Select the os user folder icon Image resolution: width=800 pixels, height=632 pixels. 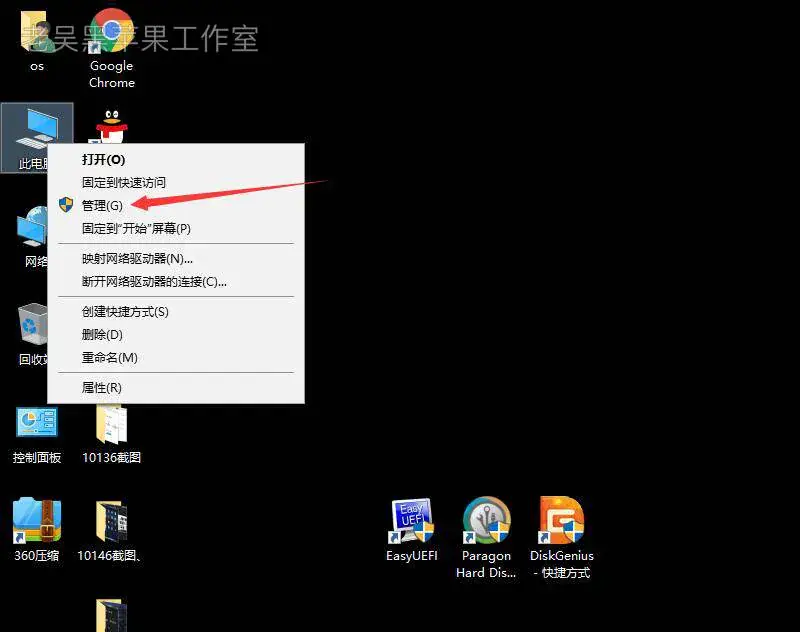pyautogui.click(x=36, y=32)
